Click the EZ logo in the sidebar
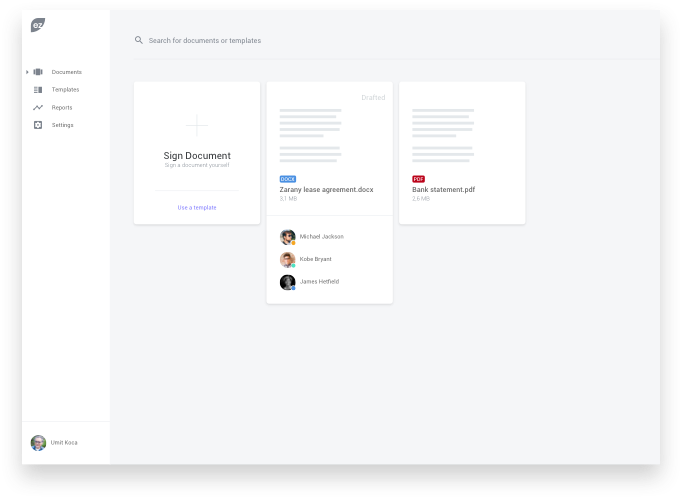 (x=37, y=25)
